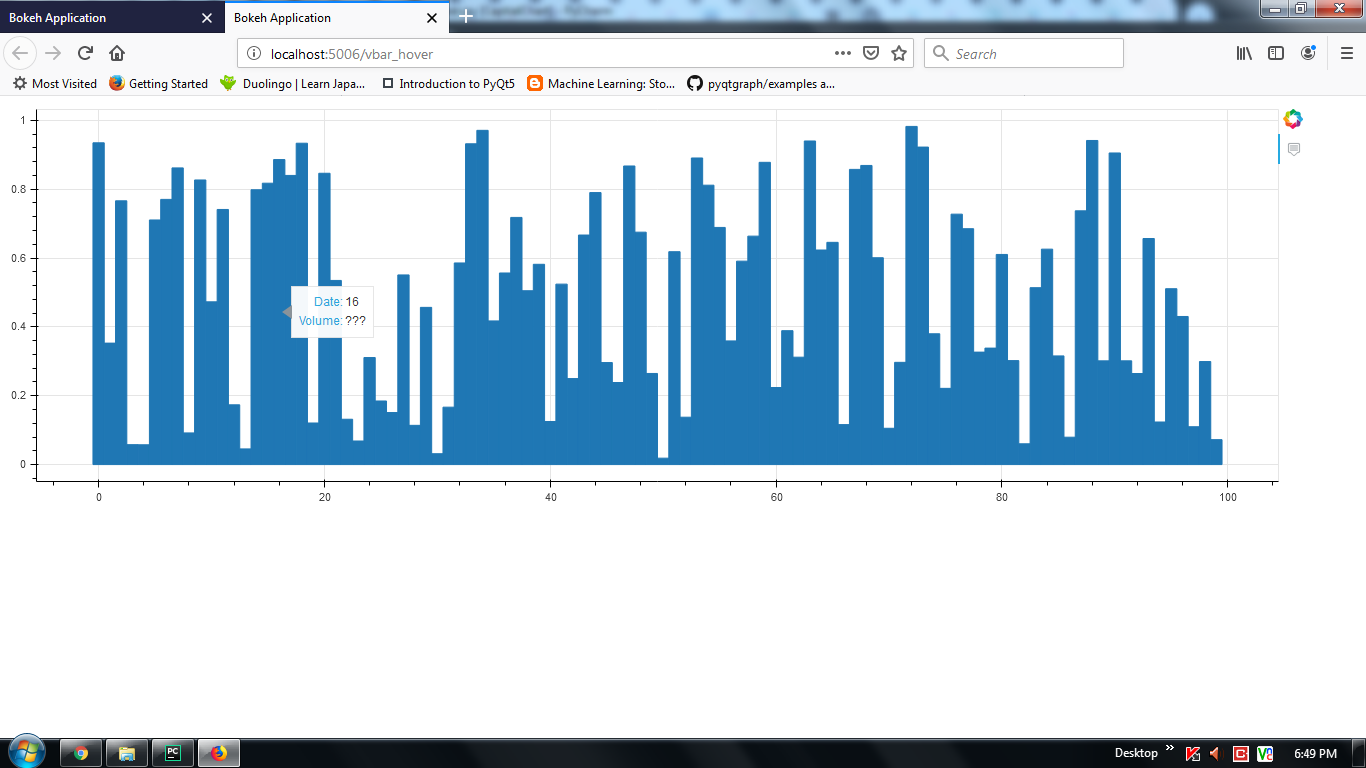Show site information for the localhost URL

pyautogui.click(x=253, y=53)
